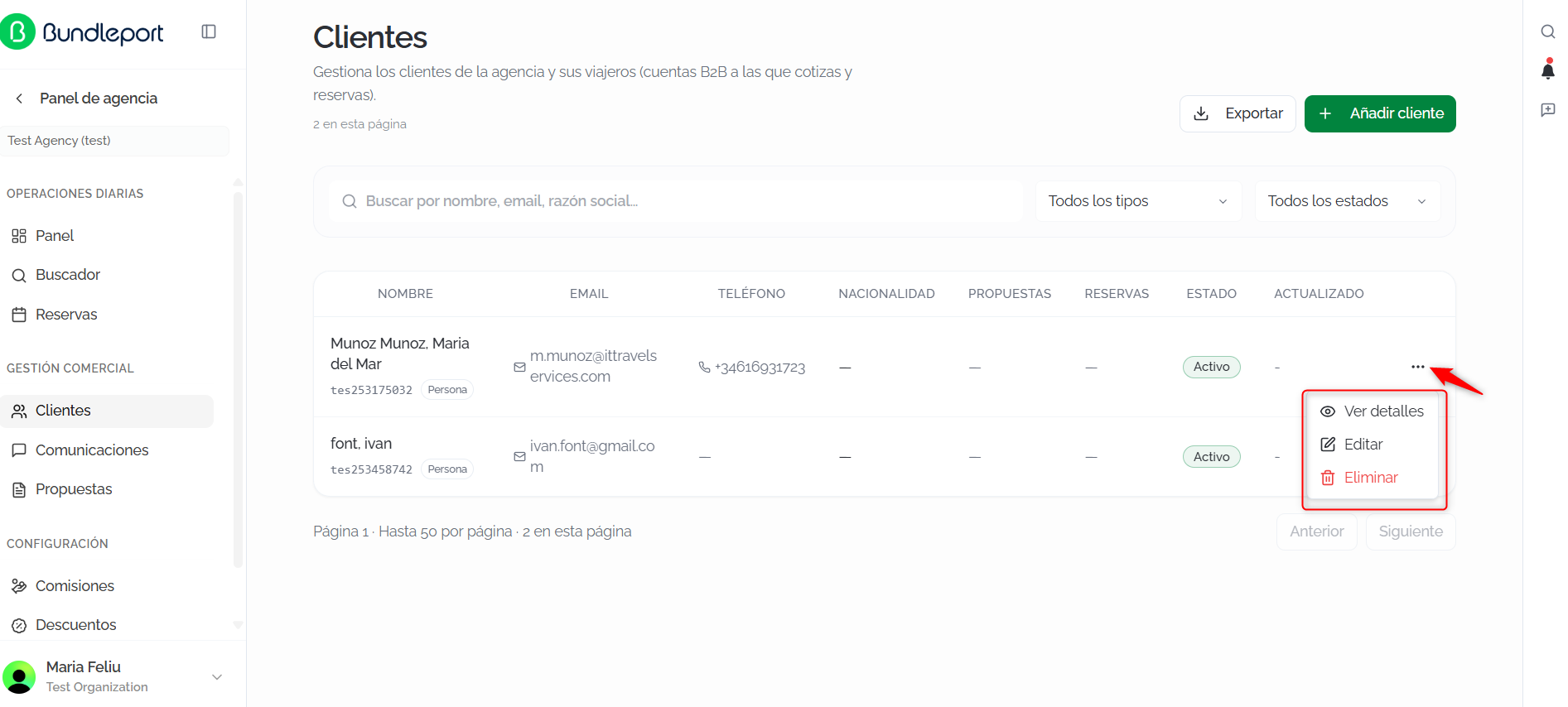
Task: Click the ACTUALIZADO column header
Action: tap(1319, 294)
